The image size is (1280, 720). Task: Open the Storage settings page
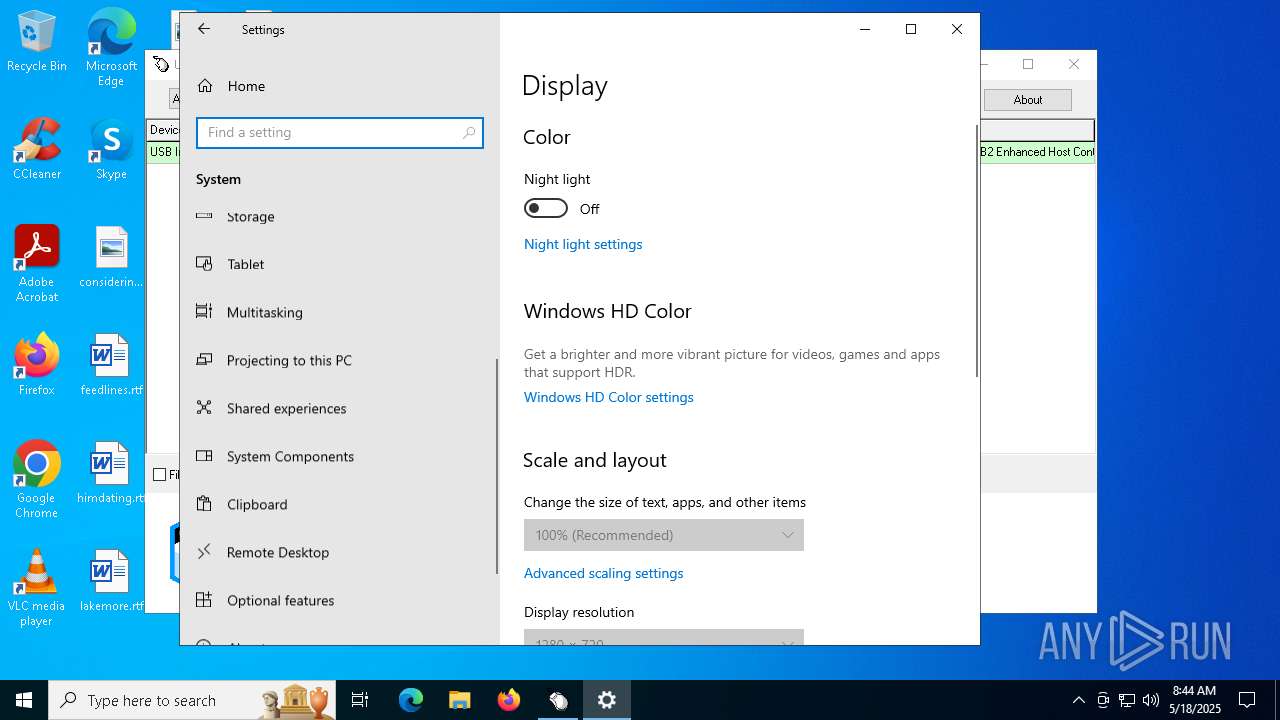[340, 216]
